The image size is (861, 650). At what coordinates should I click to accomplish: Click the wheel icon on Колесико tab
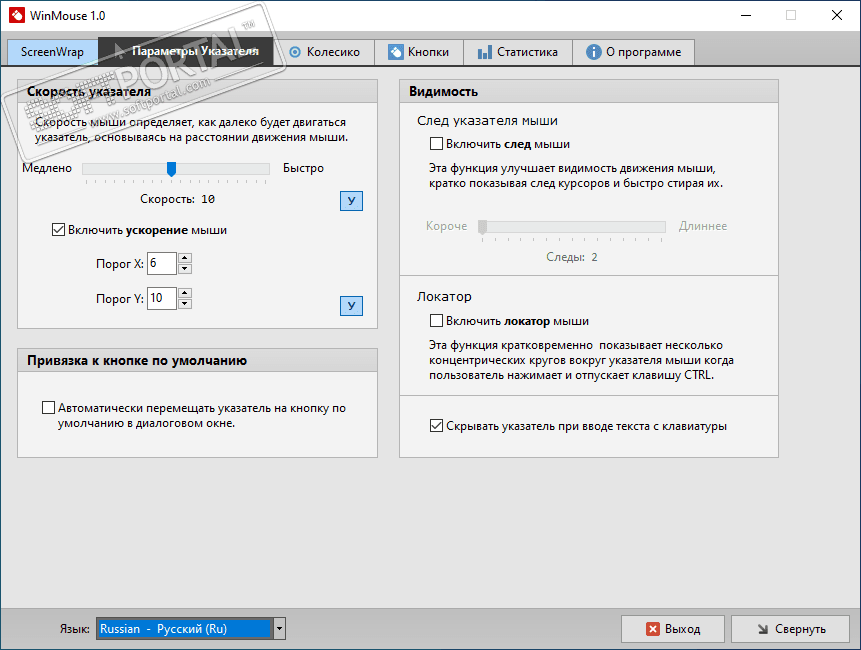pos(295,52)
